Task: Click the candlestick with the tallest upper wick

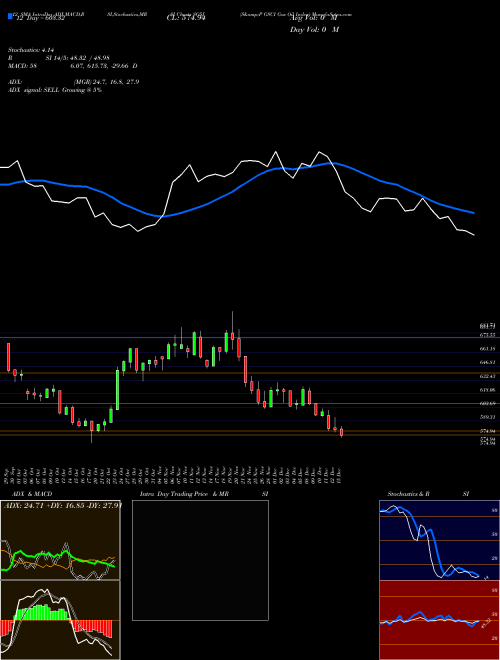Action: [x=232, y=331]
